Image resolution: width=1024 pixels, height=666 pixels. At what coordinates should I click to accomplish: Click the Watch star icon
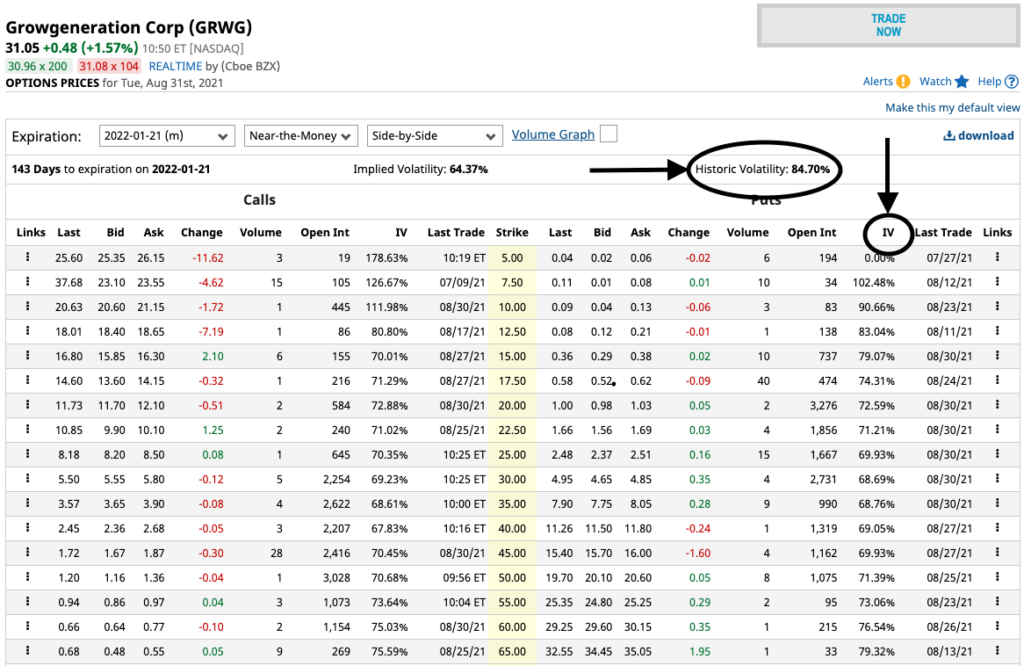coord(961,82)
